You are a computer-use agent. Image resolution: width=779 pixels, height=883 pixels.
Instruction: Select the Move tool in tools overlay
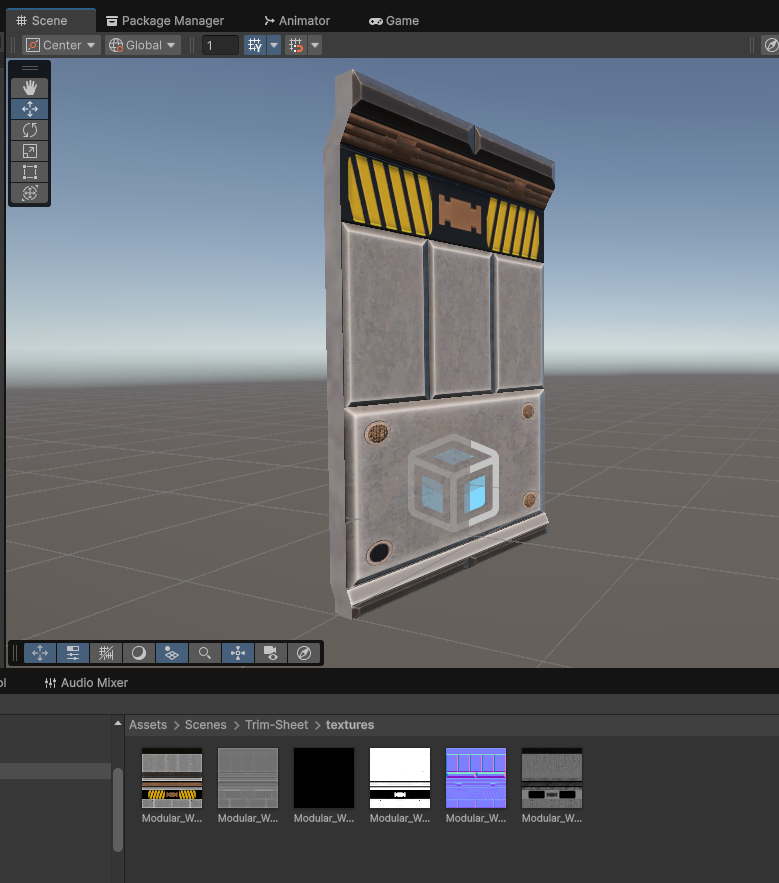(x=30, y=109)
